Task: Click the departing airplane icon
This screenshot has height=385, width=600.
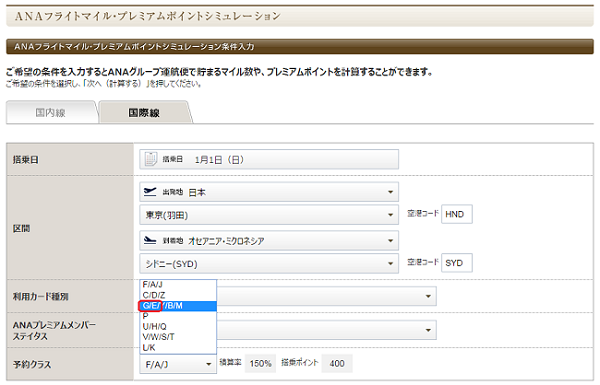Action: [x=150, y=191]
